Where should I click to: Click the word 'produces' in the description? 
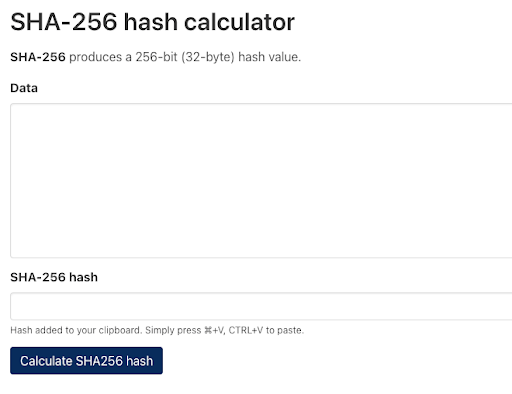click(x=95, y=57)
